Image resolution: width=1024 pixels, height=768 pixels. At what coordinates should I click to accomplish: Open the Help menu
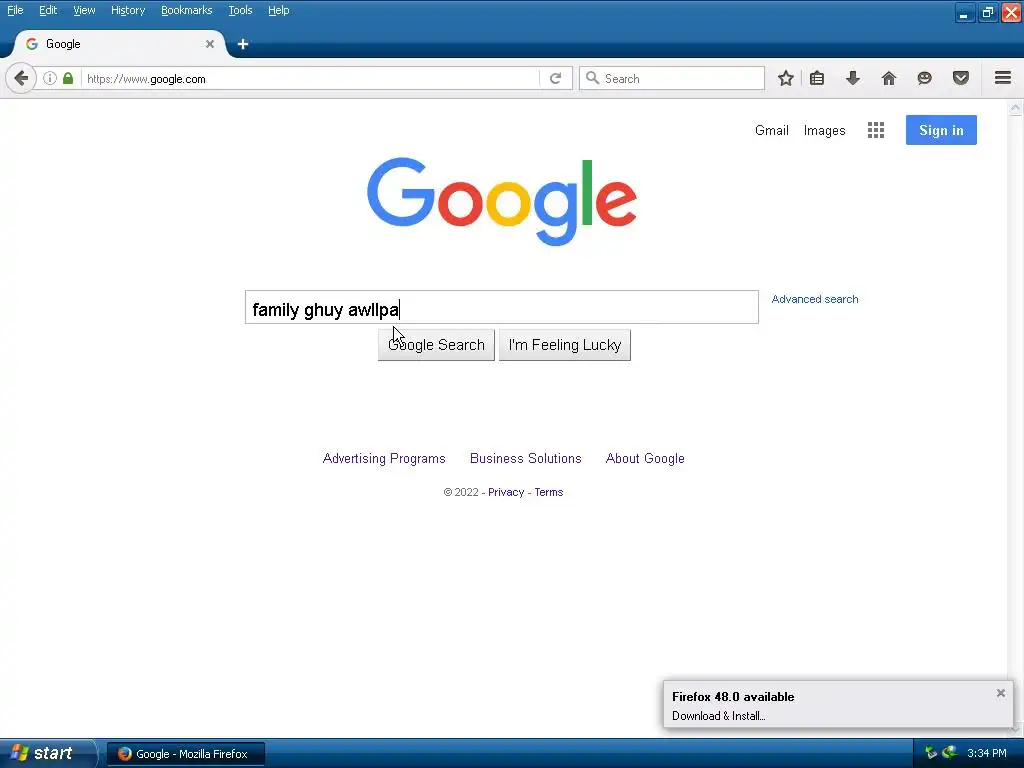[279, 10]
